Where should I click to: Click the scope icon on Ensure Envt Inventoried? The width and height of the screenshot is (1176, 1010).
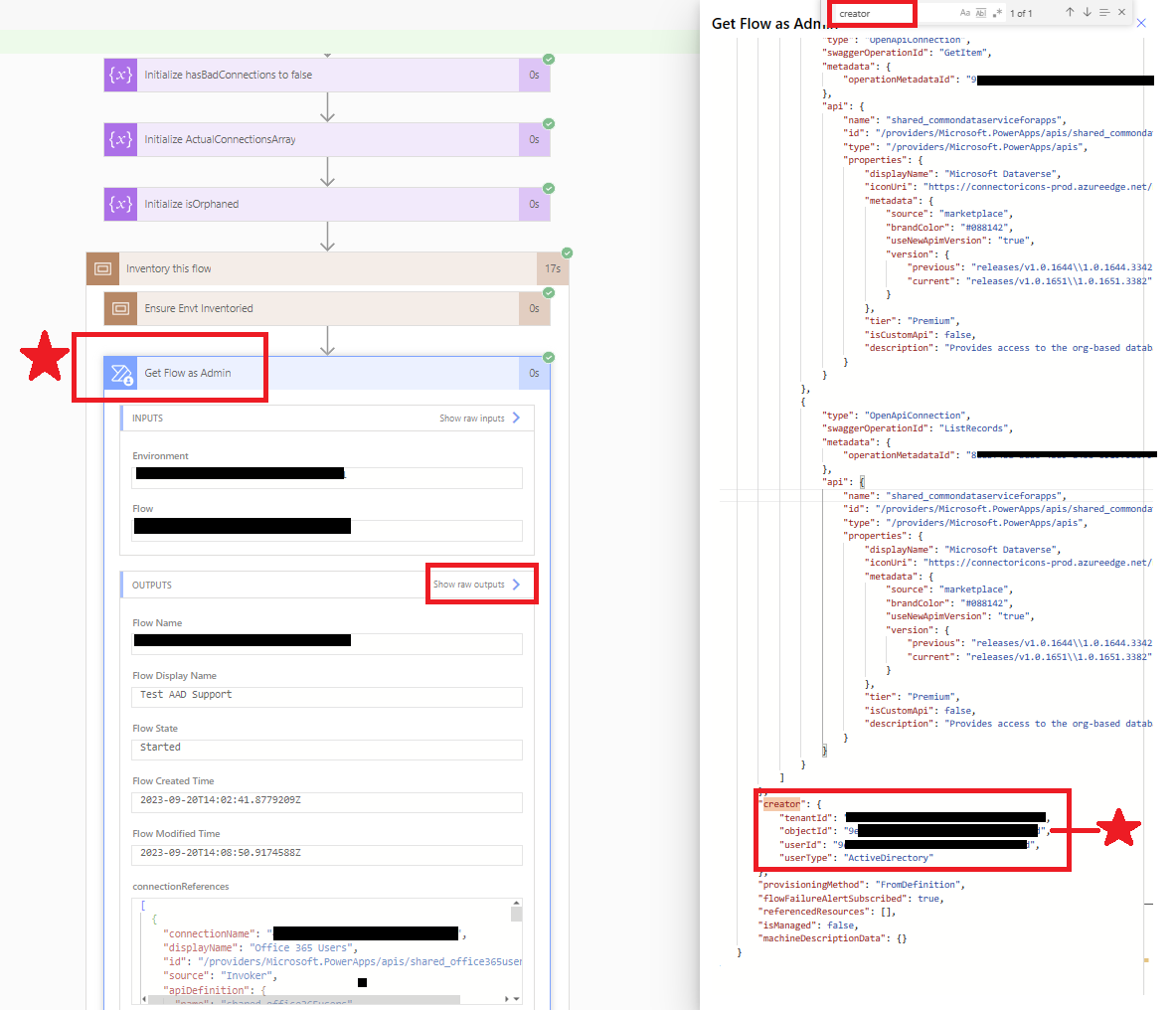coord(119,308)
